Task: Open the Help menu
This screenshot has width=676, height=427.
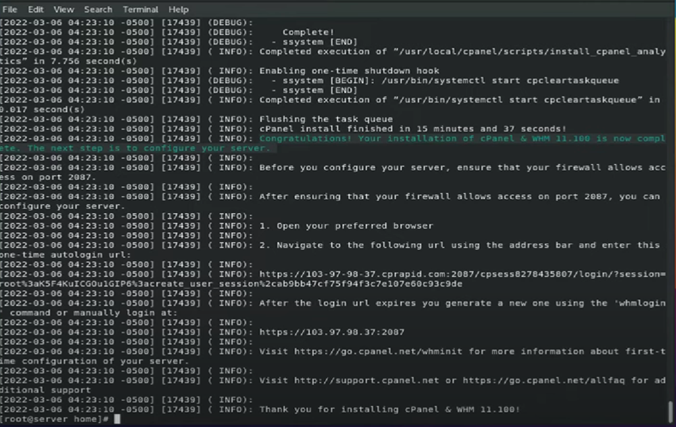Action: point(178,9)
